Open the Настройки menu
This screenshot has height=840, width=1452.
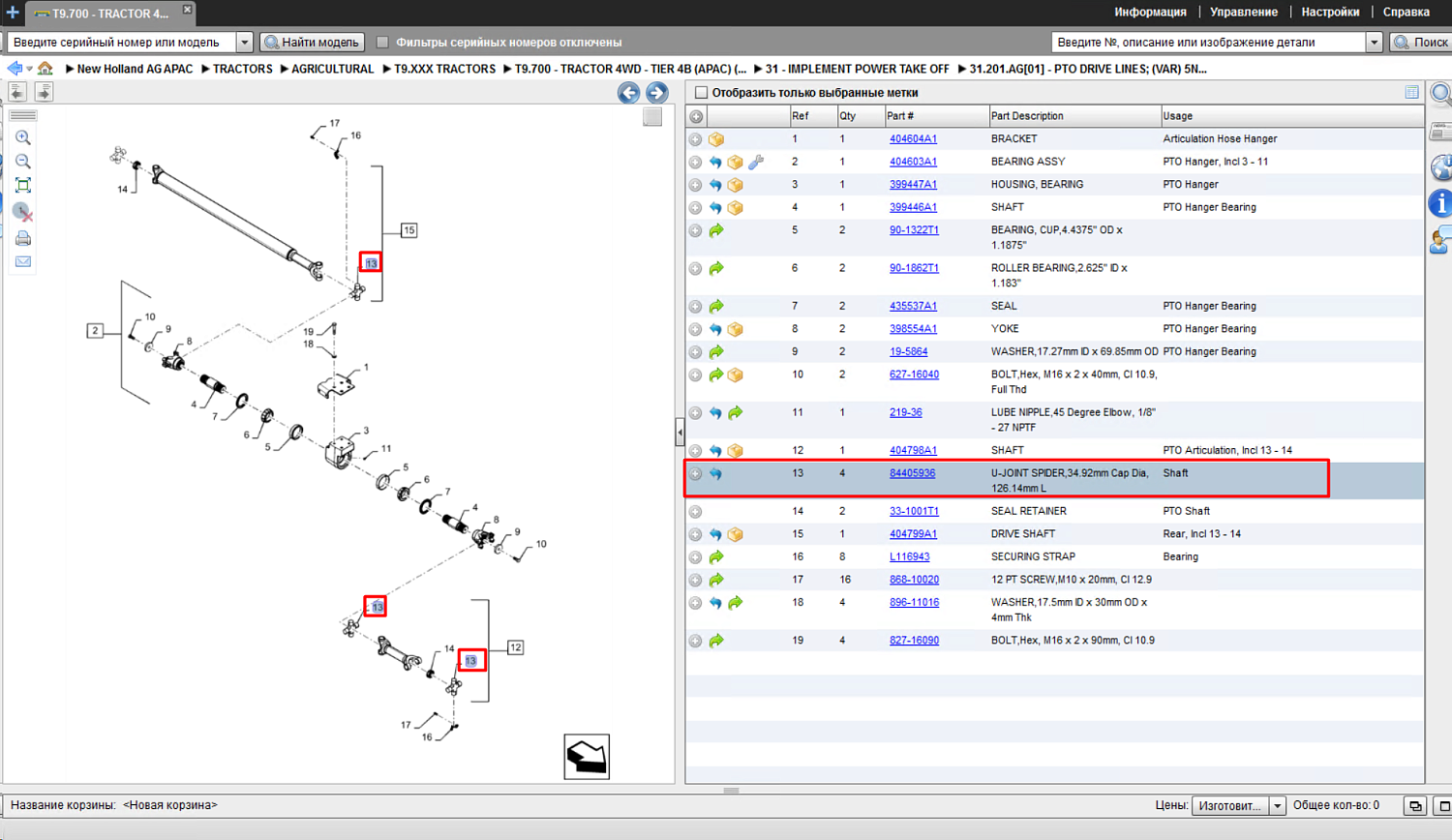point(1330,13)
